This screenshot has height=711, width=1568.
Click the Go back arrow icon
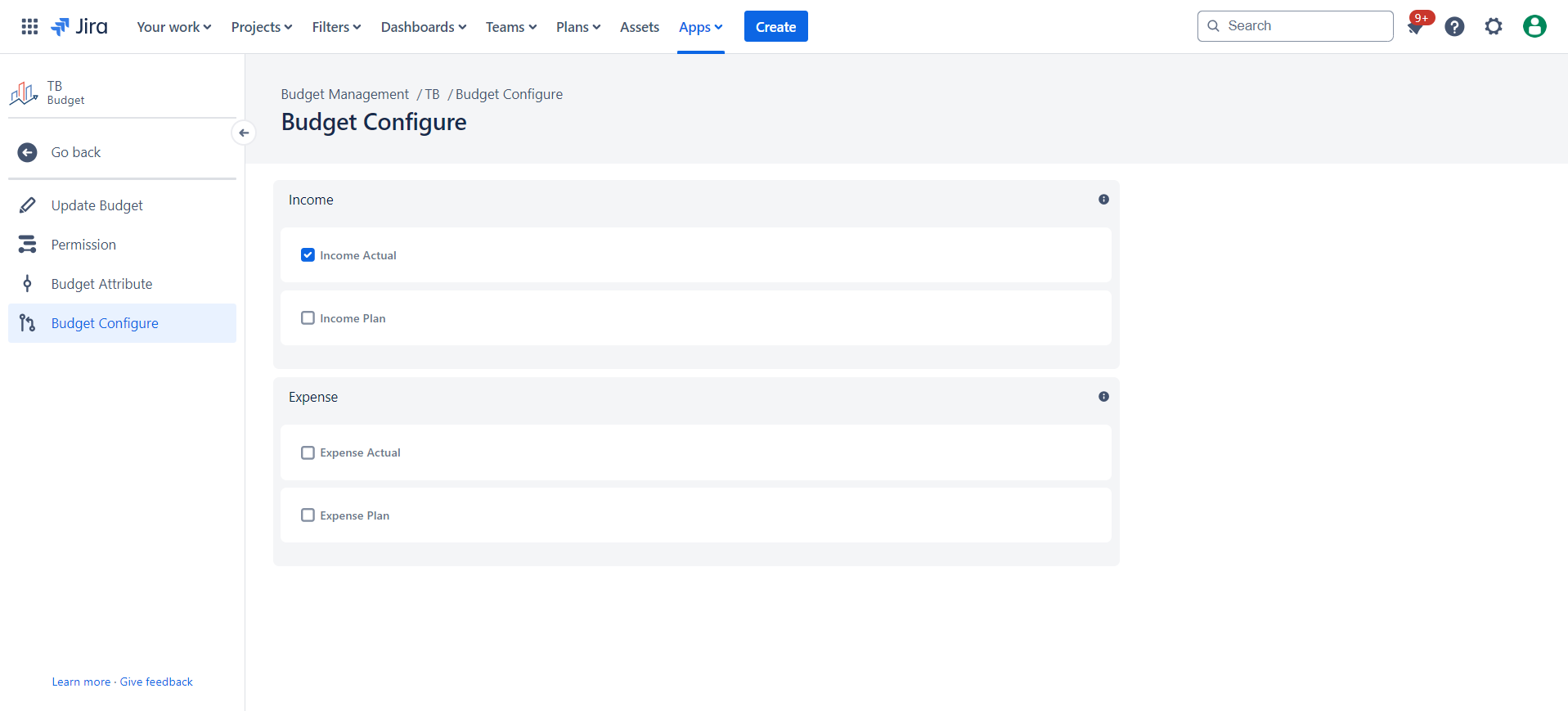(x=27, y=152)
